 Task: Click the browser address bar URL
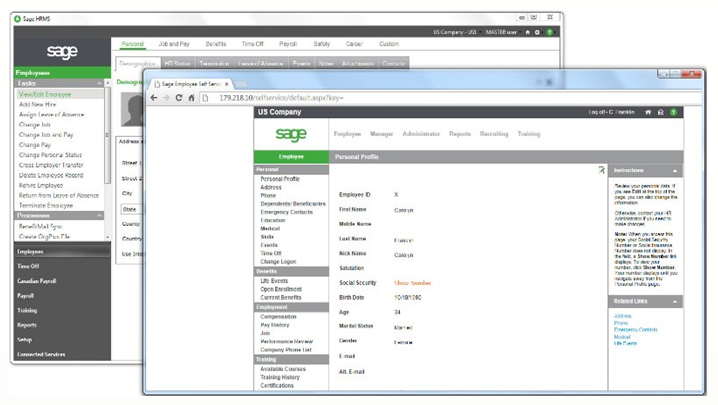coord(281,98)
